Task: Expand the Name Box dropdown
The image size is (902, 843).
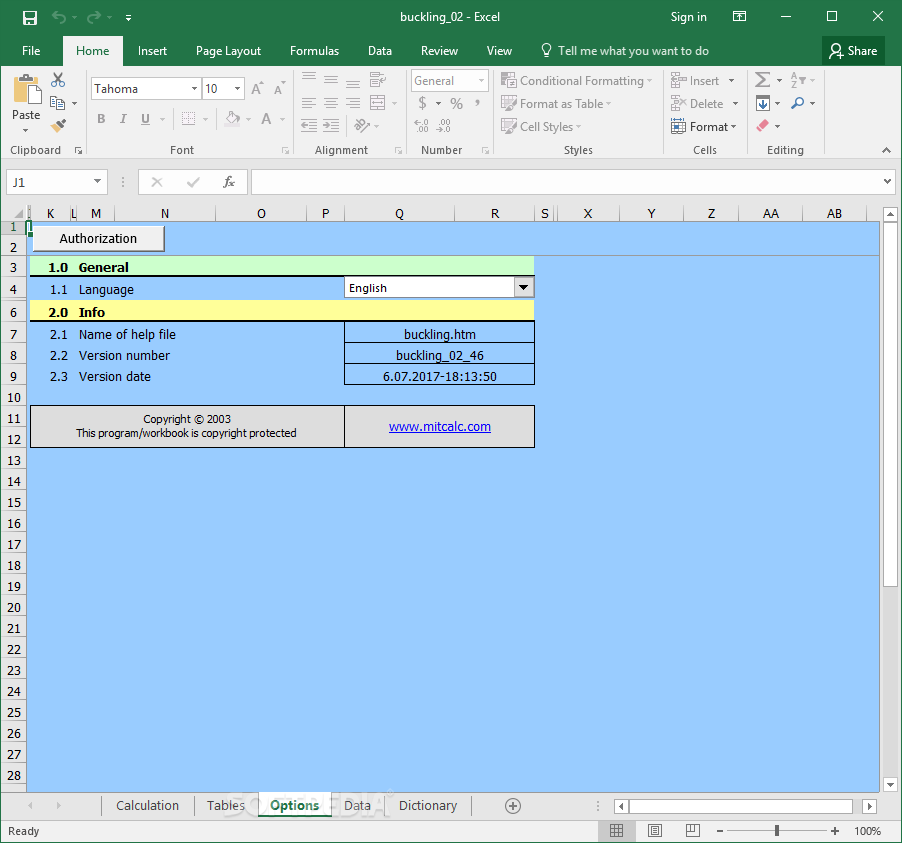Action: 97,182
